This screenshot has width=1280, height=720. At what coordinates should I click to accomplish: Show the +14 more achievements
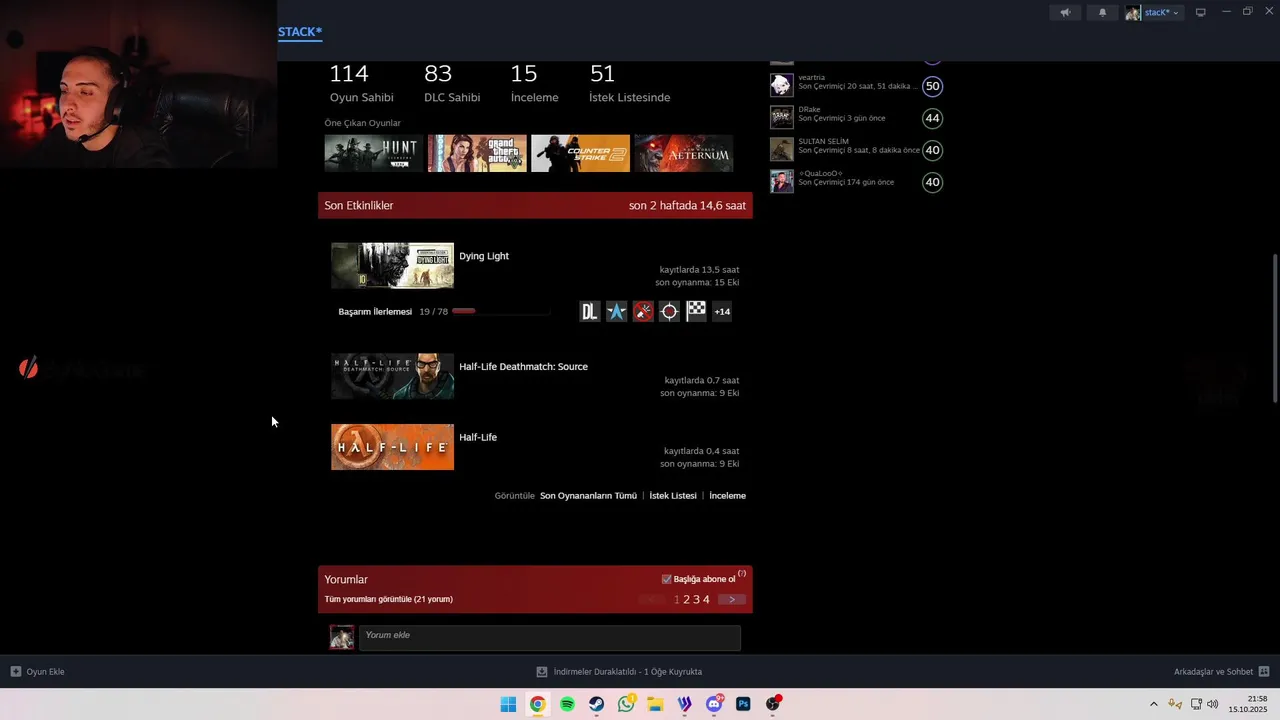722,312
